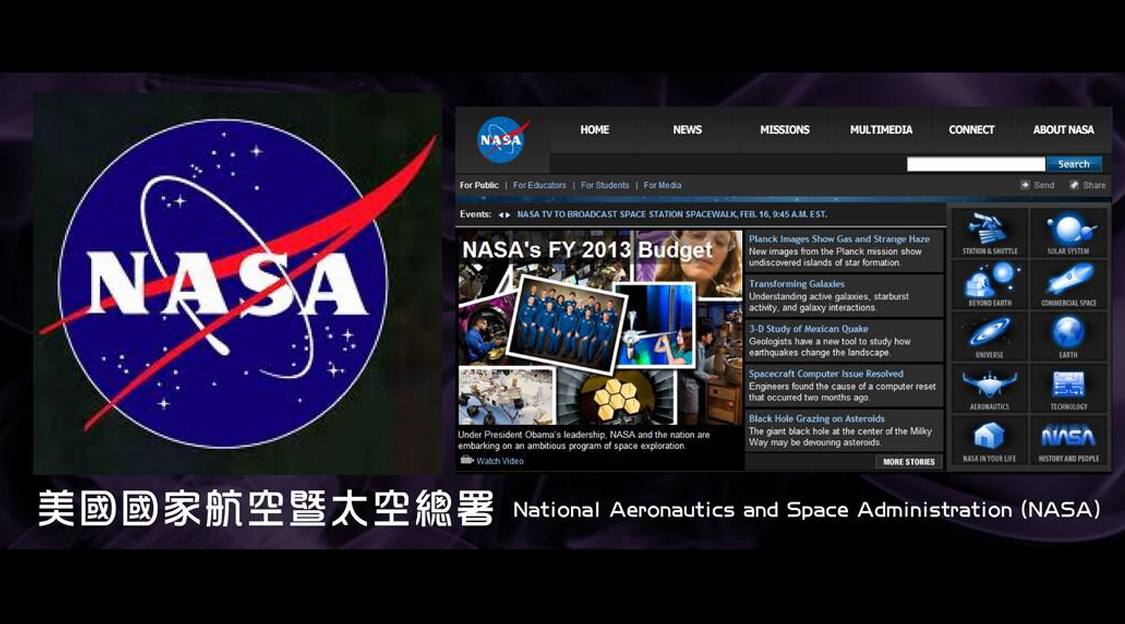The image size is (1125, 624).
Task: Open the HOME menu item
Action: [595, 130]
